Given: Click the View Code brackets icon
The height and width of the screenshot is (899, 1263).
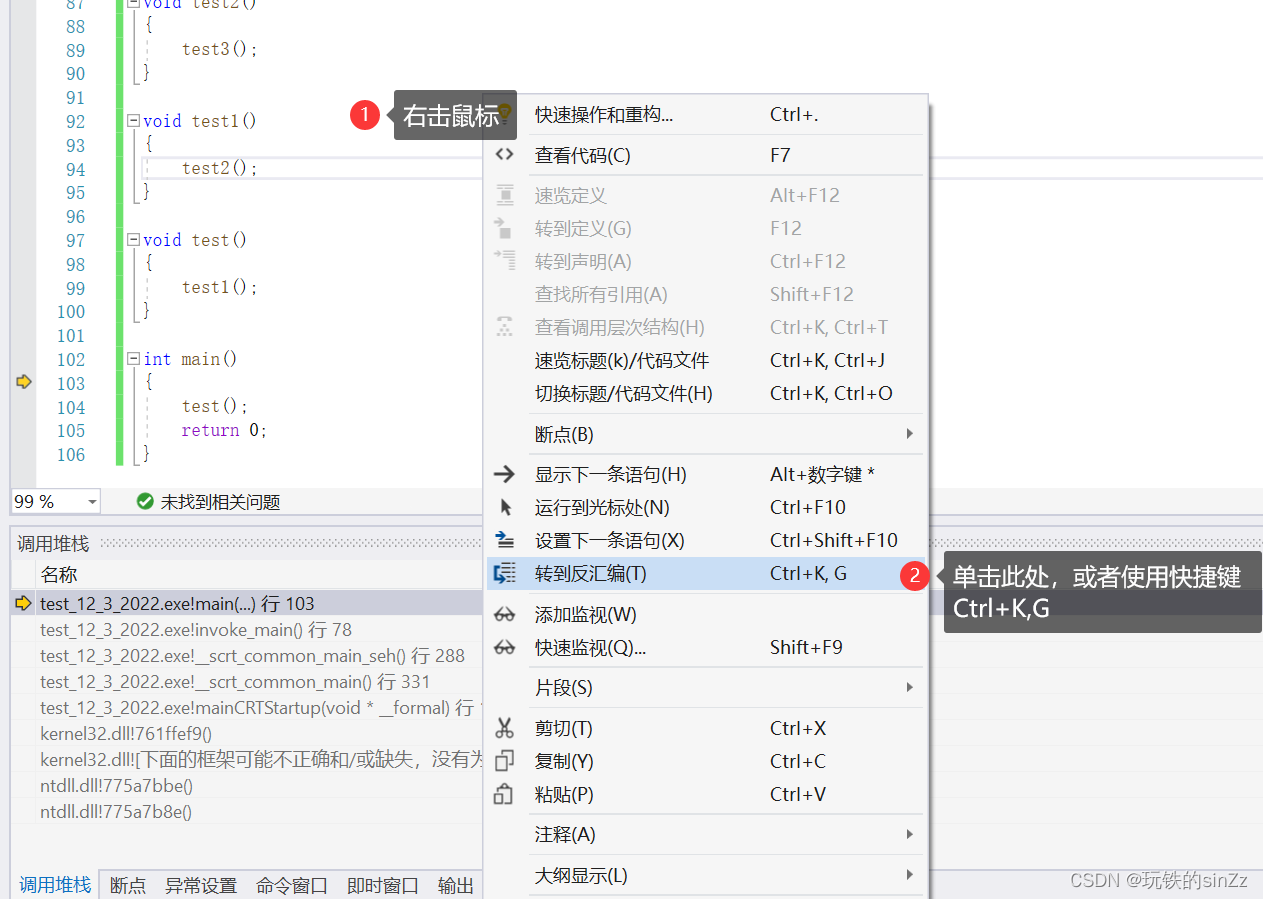Looking at the screenshot, I should (505, 155).
